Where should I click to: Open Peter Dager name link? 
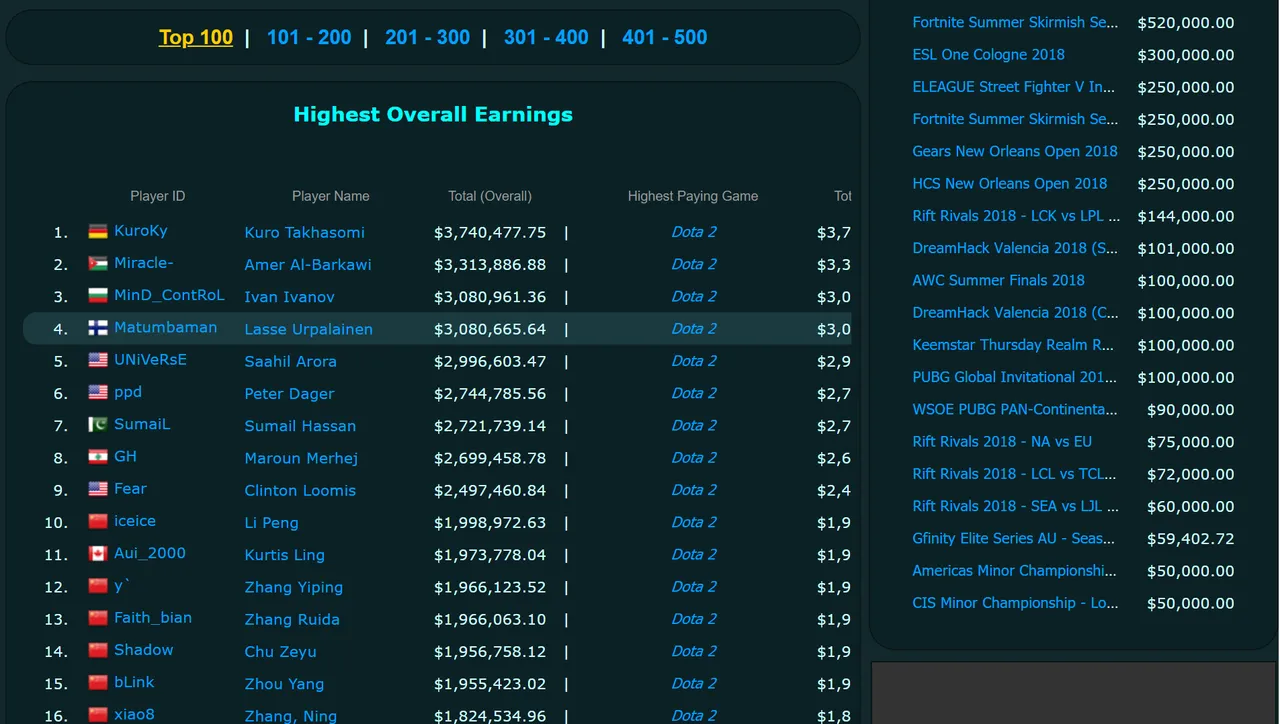tap(290, 394)
